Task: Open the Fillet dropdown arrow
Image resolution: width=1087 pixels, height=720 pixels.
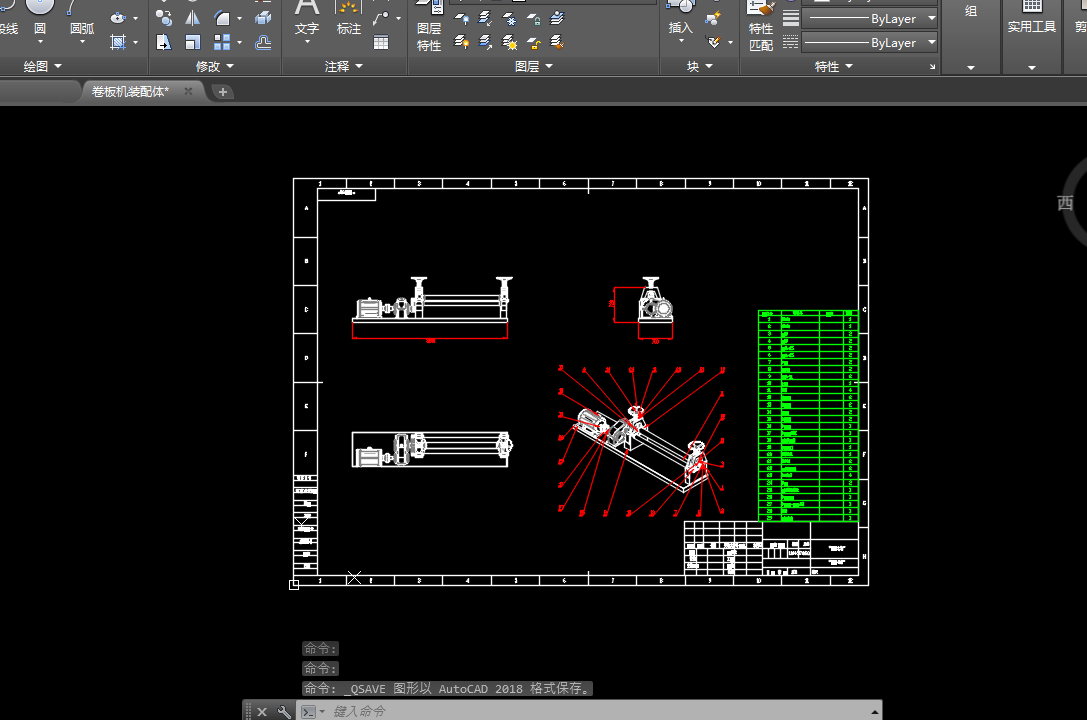Action: tap(239, 18)
